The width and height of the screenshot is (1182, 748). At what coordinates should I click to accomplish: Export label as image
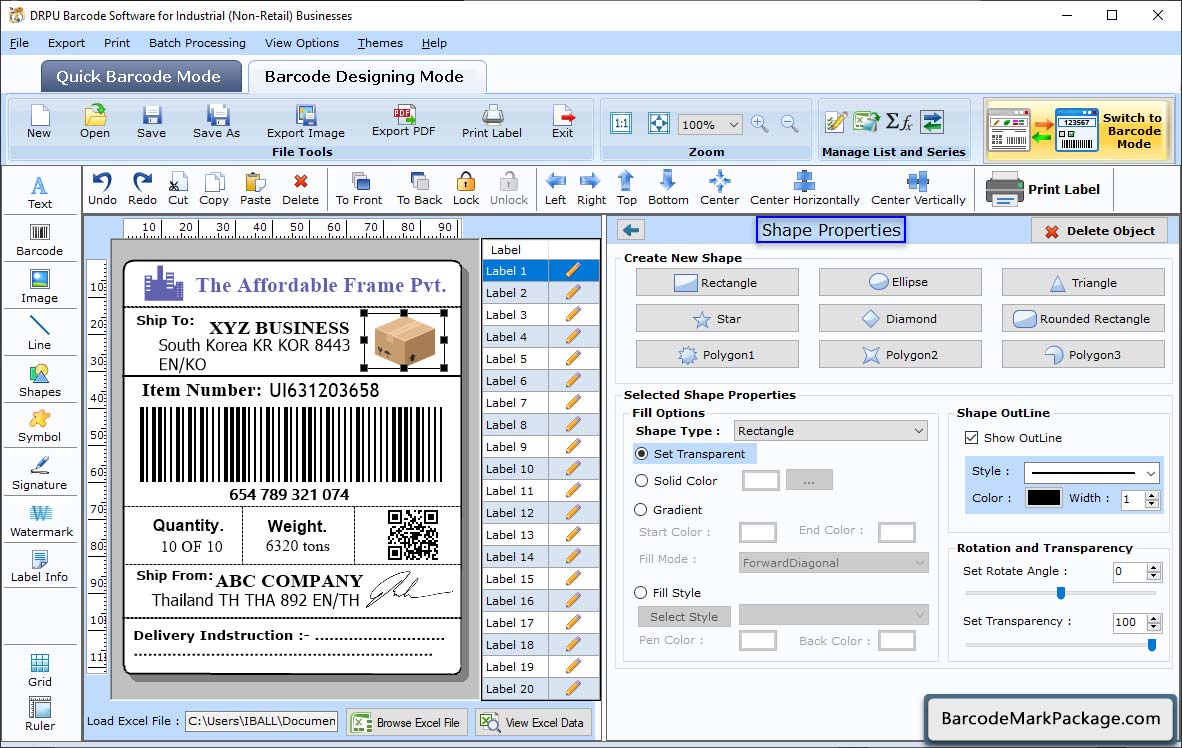click(x=305, y=121)
